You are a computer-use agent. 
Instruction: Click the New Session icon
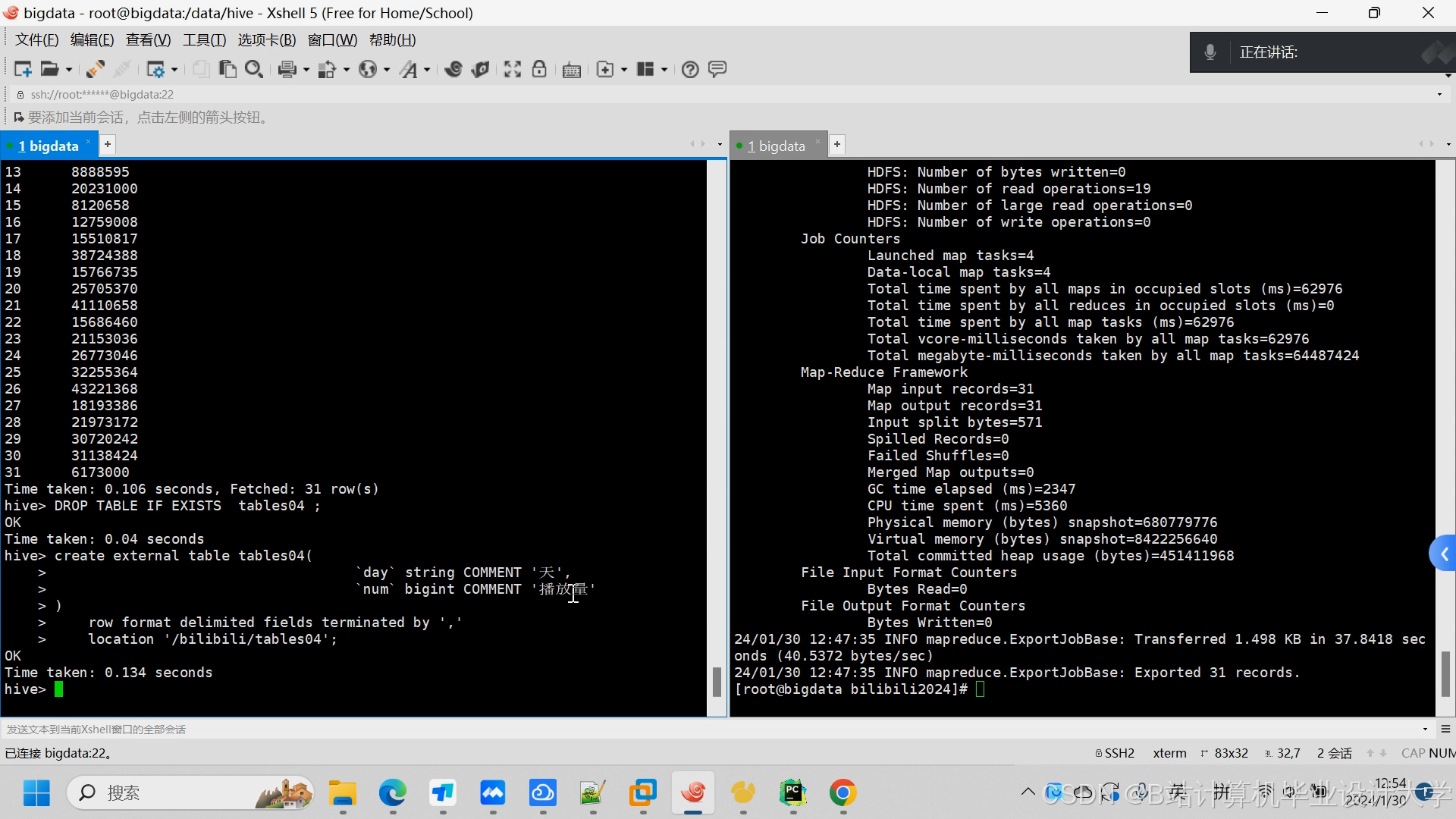tap(22, 69)
